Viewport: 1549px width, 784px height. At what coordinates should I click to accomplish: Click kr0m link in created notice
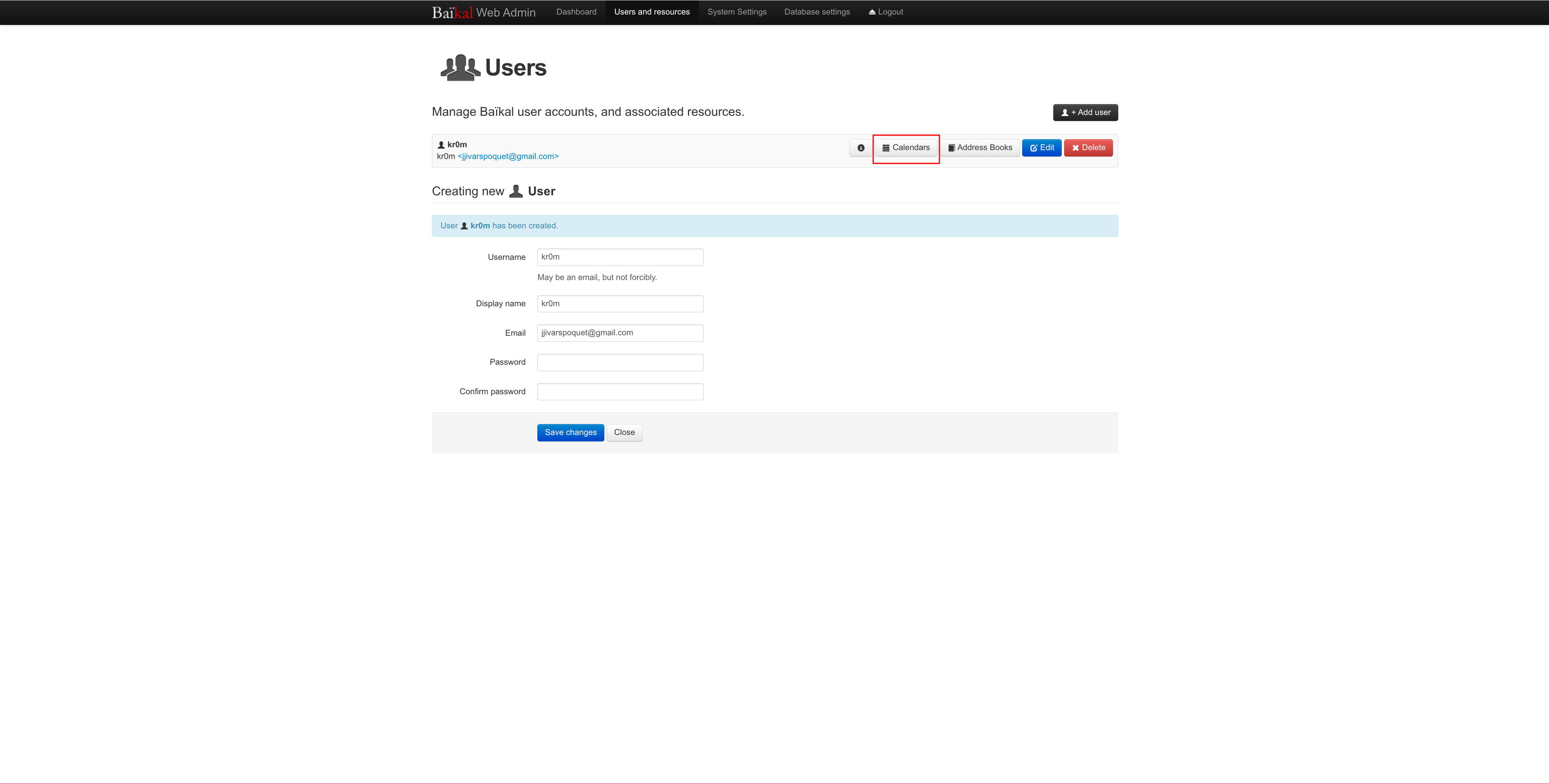[x=479, y=226]
